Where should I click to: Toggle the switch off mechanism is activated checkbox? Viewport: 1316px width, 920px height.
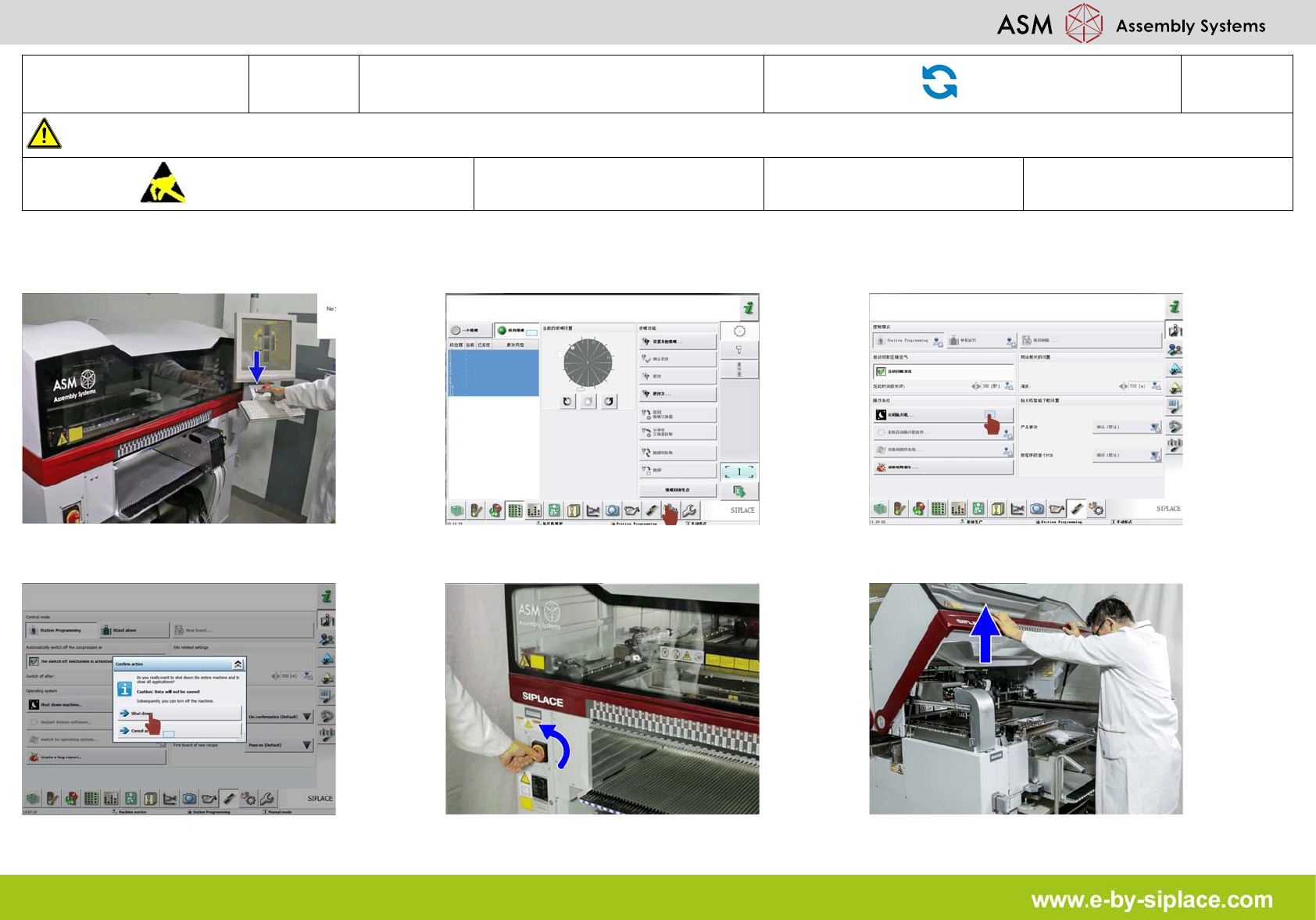[x=34, y=661]
